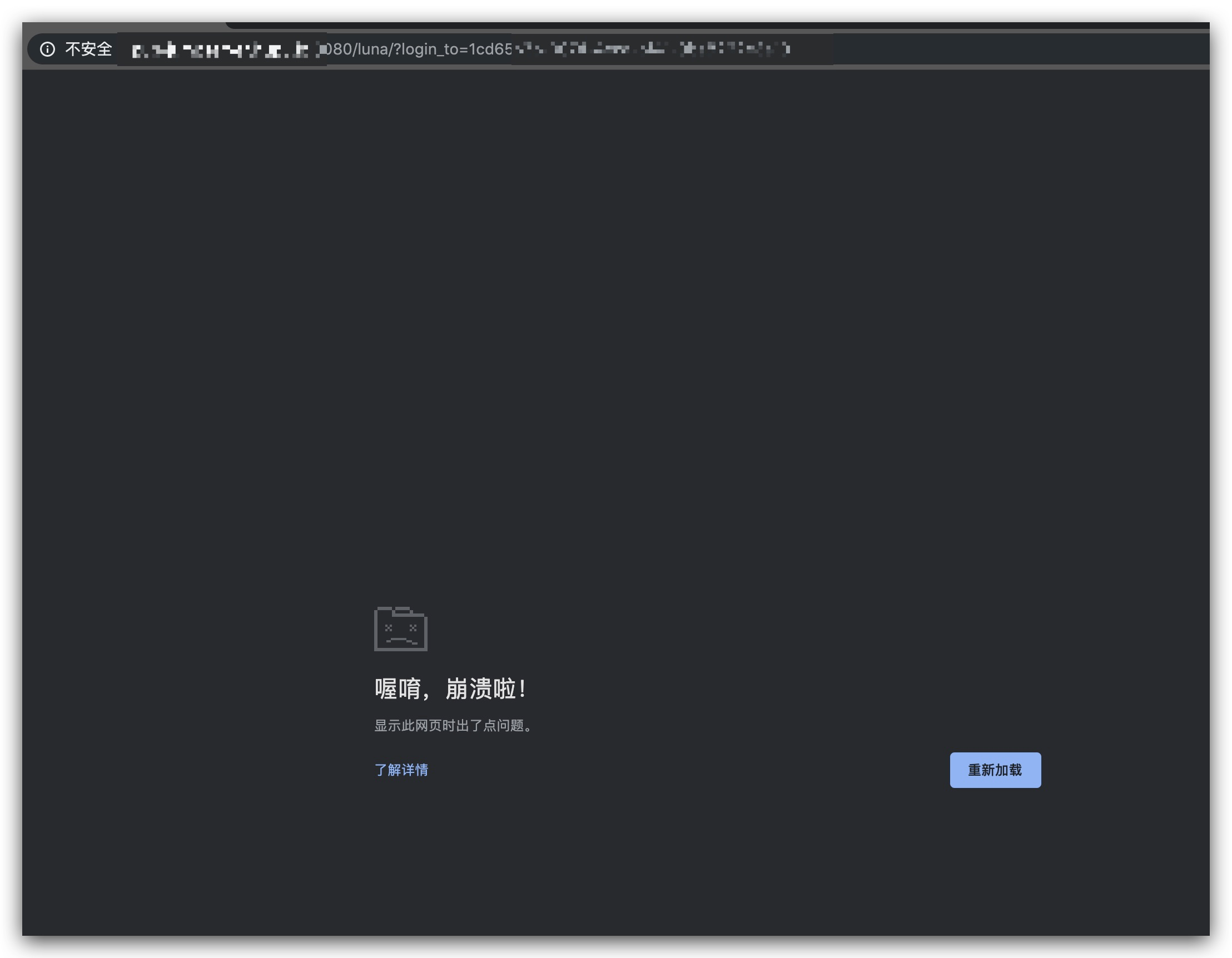Click 重新加载 to reload the page

996,770
